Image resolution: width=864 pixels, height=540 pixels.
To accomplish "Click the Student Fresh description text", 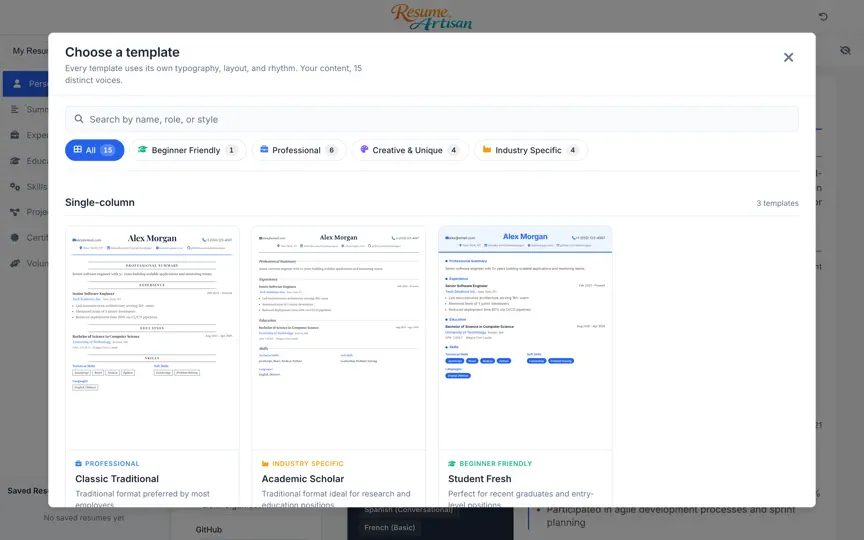I will point(520,498).
